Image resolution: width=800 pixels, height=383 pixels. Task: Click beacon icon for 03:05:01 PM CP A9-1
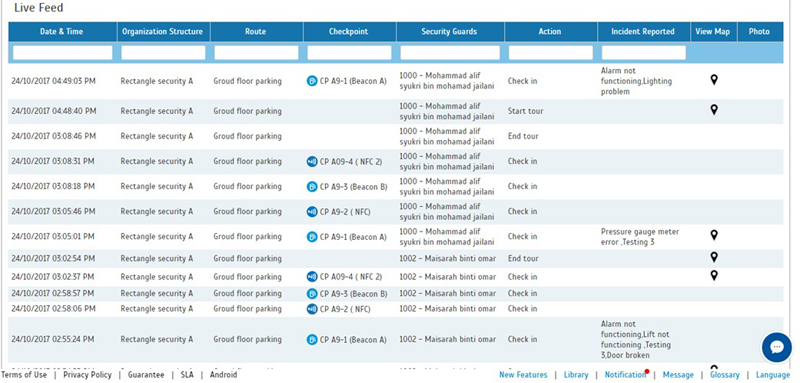(x=312, y=237)
